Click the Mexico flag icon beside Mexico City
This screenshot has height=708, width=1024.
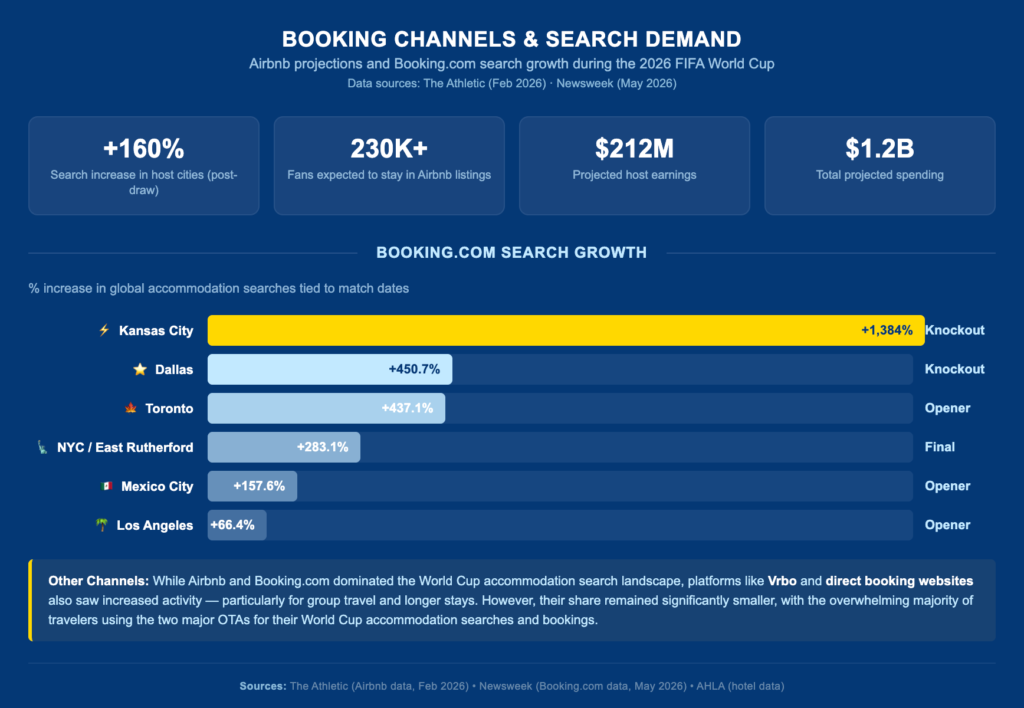pos(107,486)
